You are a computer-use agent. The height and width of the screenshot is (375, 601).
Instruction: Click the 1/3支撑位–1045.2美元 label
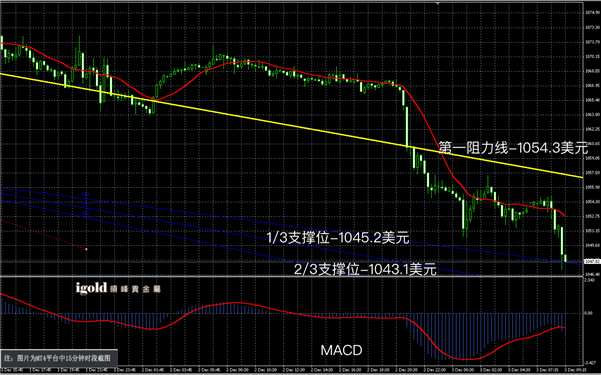(x=338, y=238)
